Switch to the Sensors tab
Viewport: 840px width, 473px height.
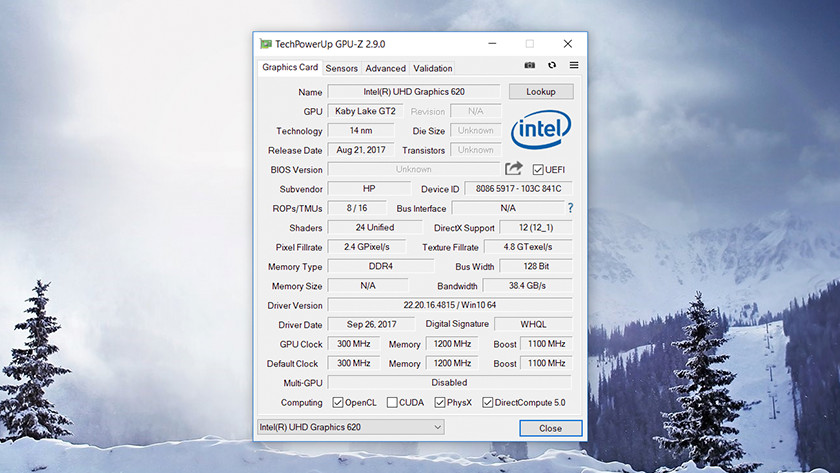click(341, 69)
